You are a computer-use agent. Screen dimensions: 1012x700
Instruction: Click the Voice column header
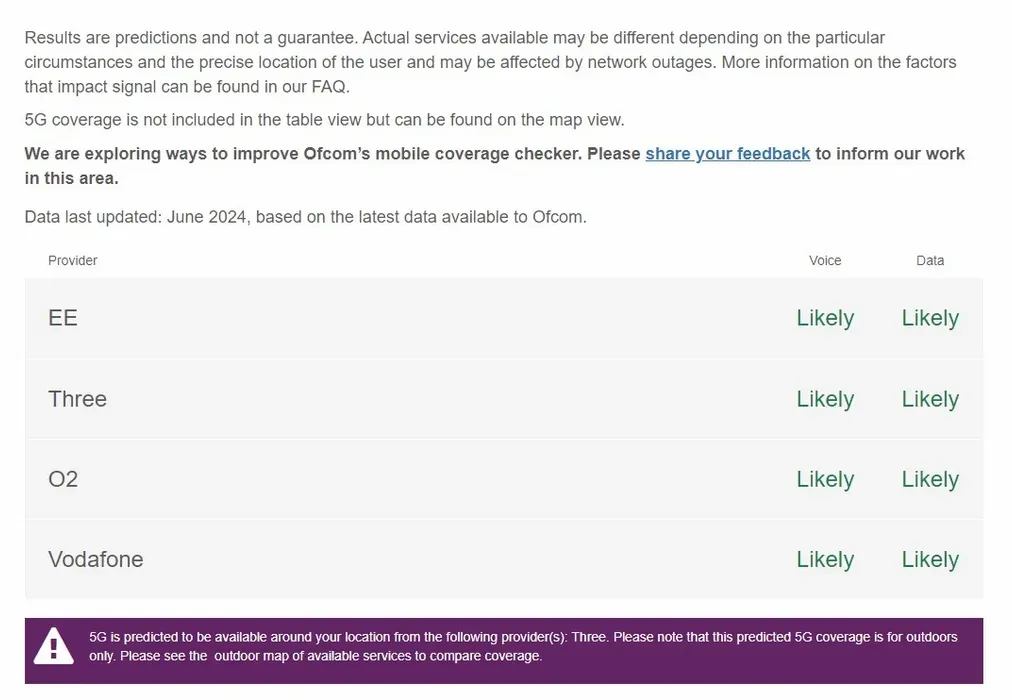[825, 260]
